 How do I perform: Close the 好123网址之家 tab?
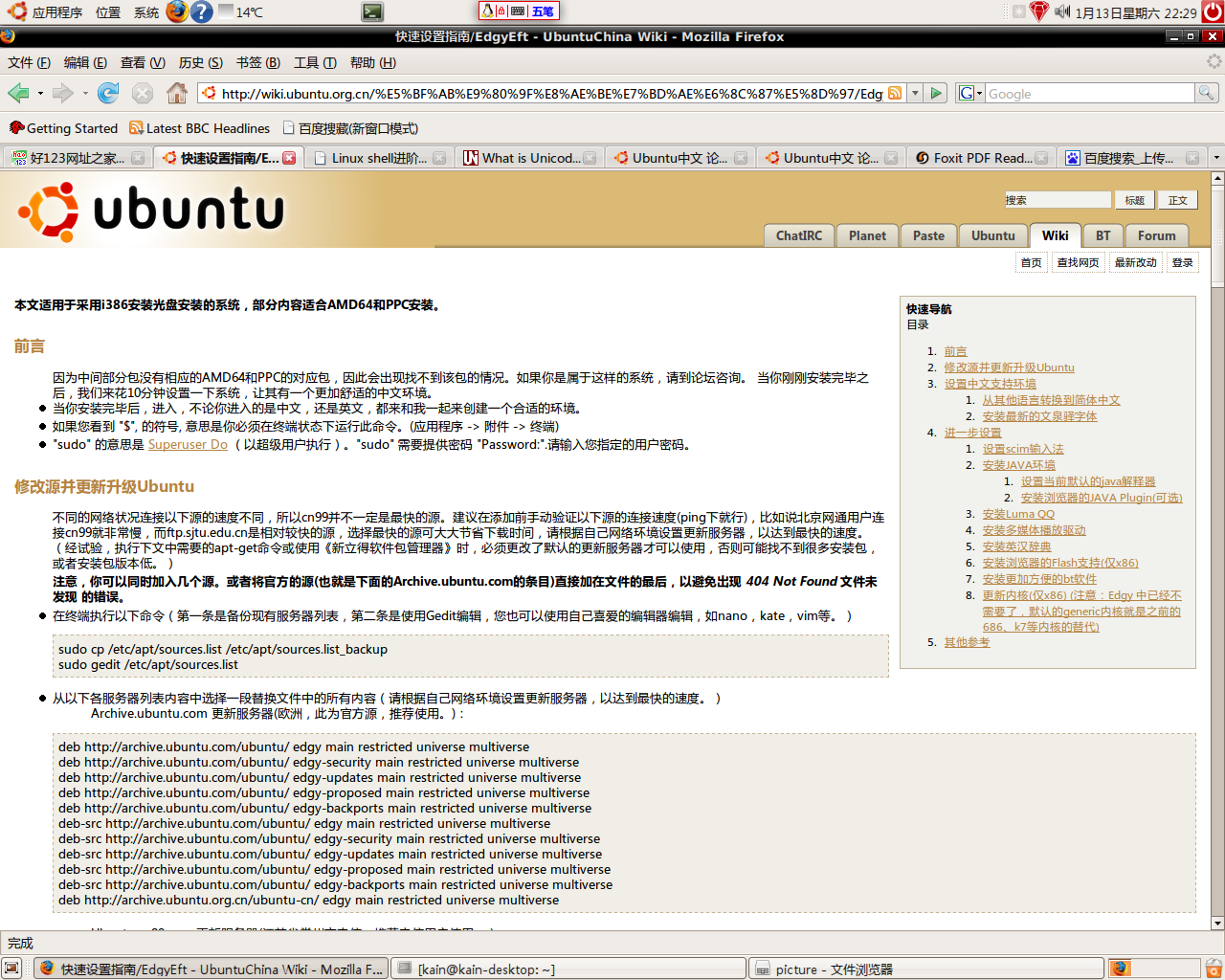(138, 158)
